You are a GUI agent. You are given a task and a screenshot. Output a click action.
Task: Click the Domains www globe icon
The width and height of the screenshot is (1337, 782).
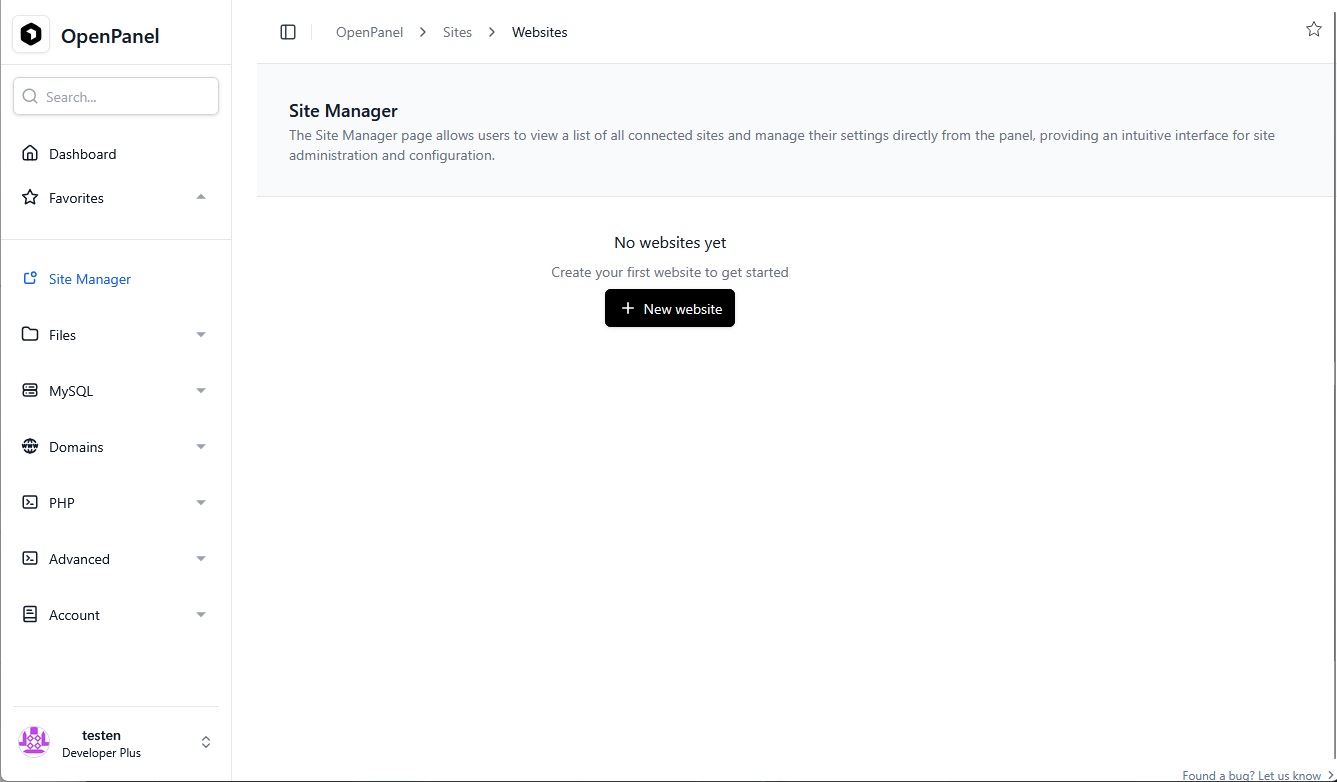pyautogui.click(x=30, y=447)
